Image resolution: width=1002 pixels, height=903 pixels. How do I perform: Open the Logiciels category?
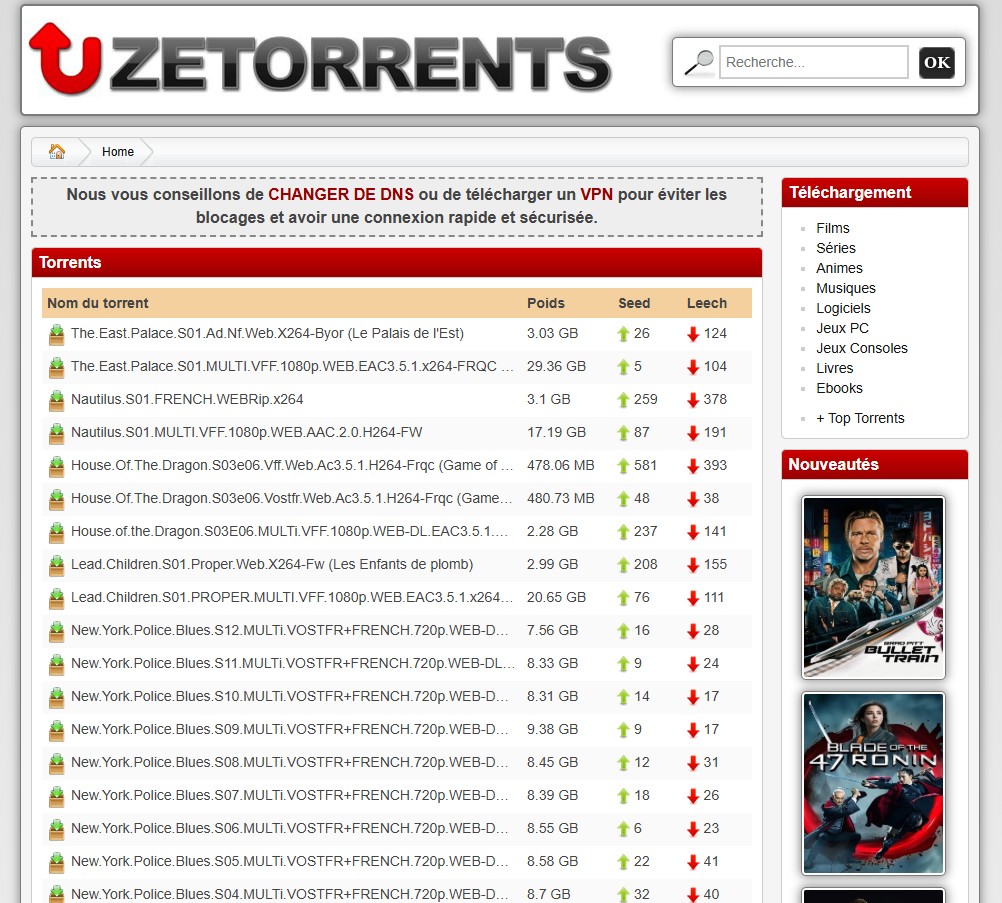point(843,308)
